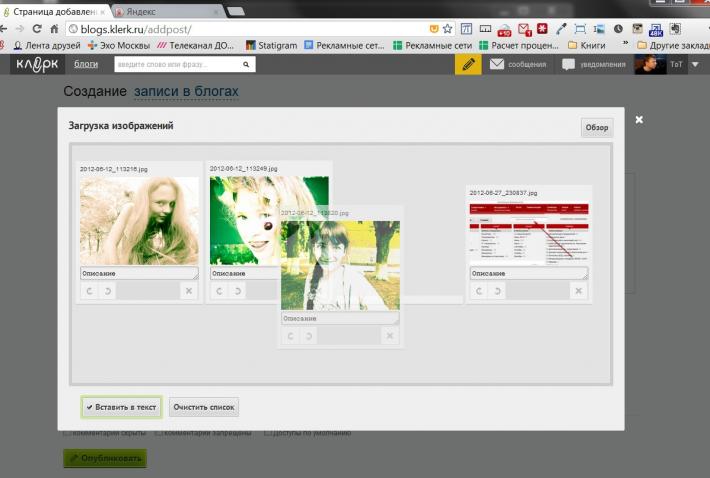The width and height of the screenshot is (710, 478).
Task: Open the уведомления speech bubble icon
Action: coord(568,64)
